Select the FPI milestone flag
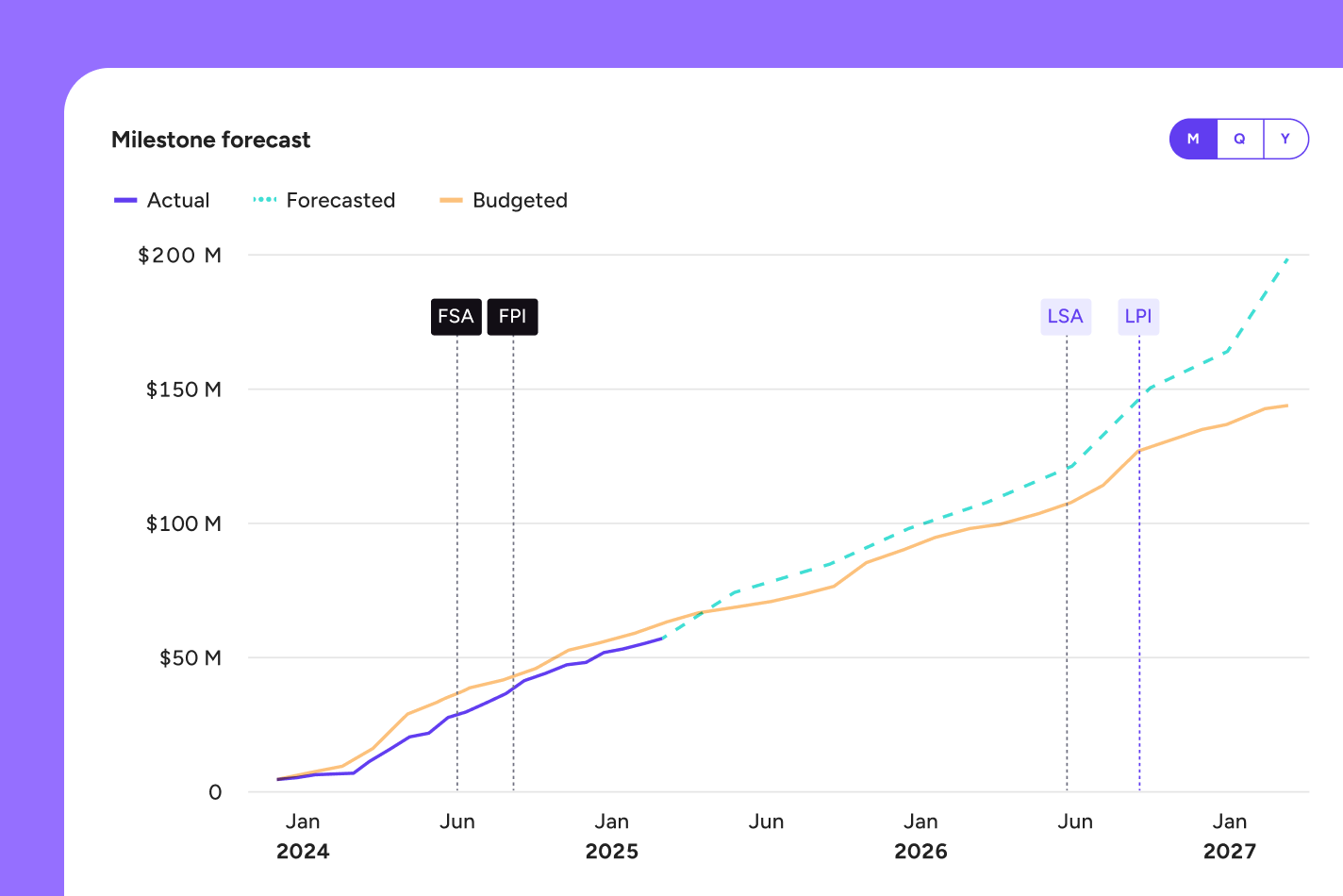This screenshot has width=1343, height=896. 512,317
